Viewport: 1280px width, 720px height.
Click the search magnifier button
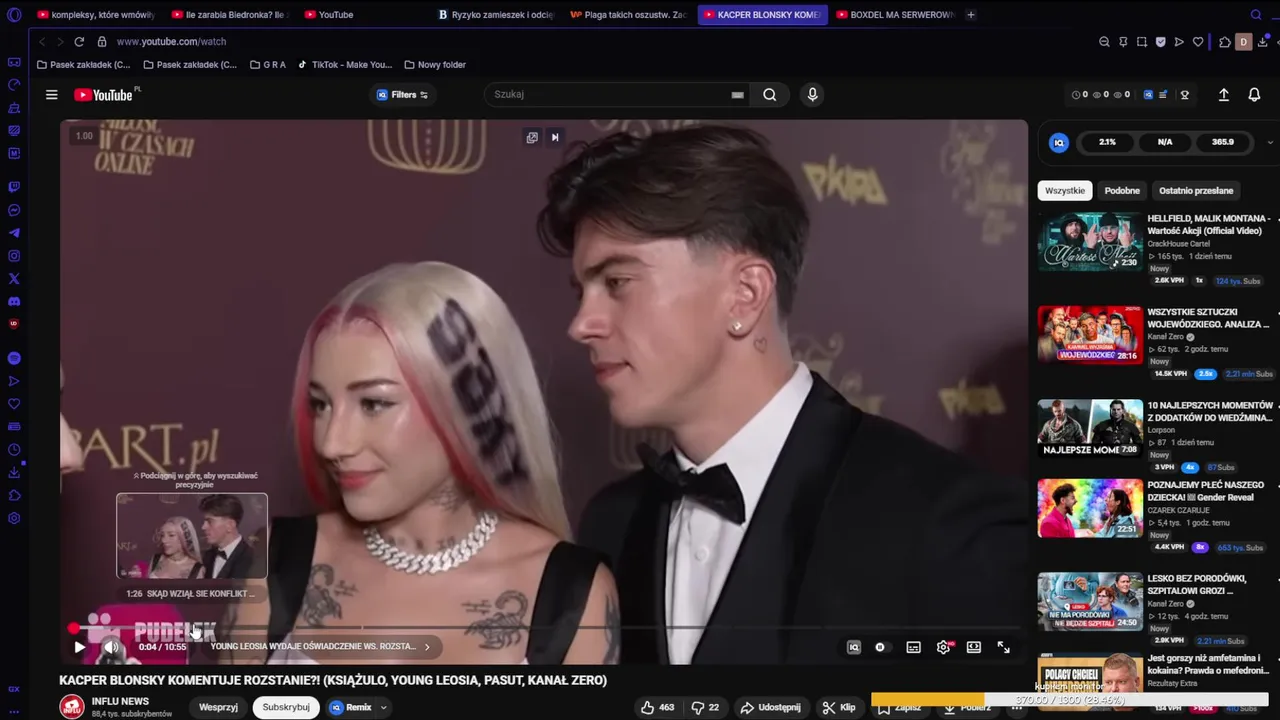point(769,94)
